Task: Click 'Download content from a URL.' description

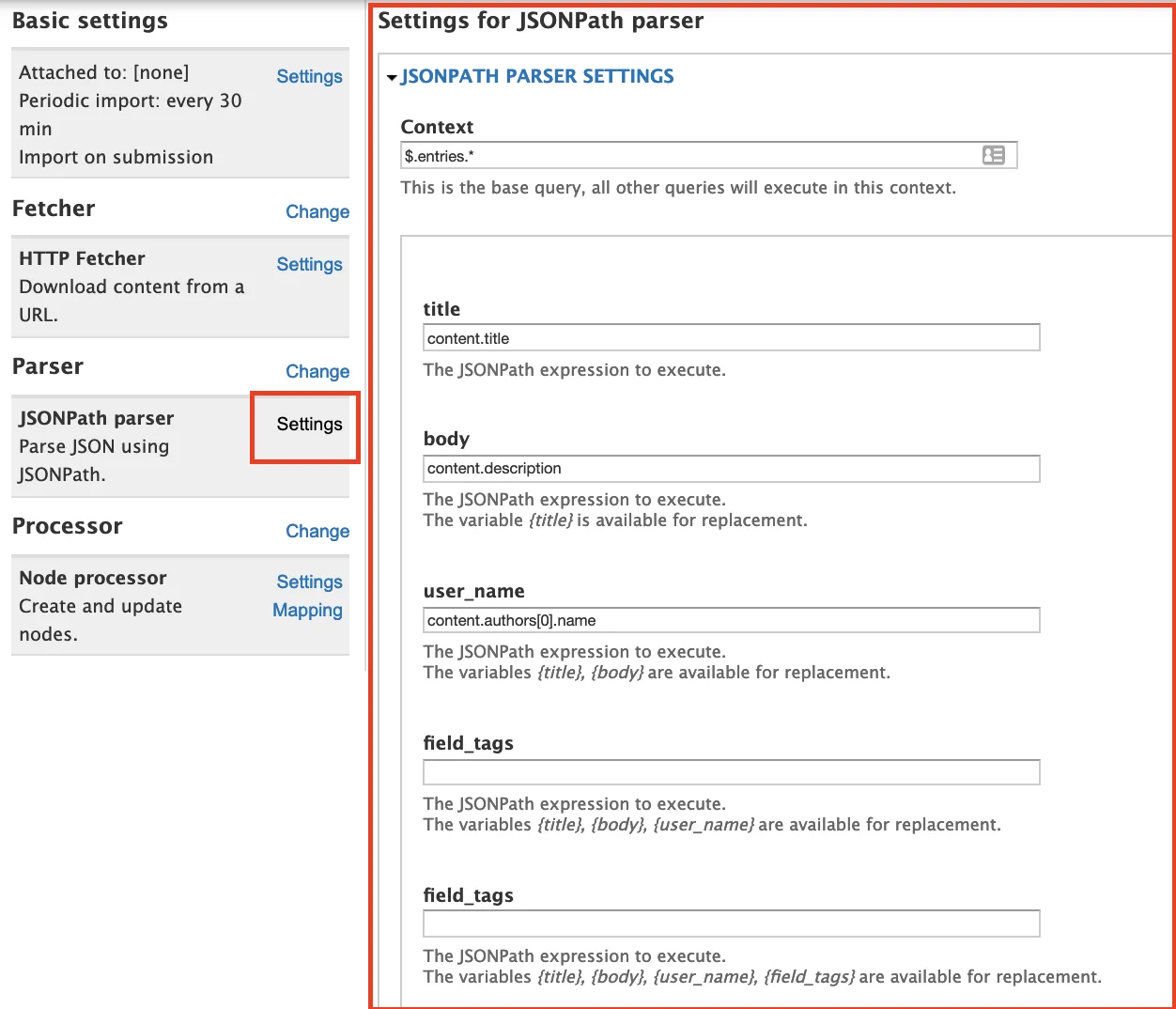Action: point(132,301)
